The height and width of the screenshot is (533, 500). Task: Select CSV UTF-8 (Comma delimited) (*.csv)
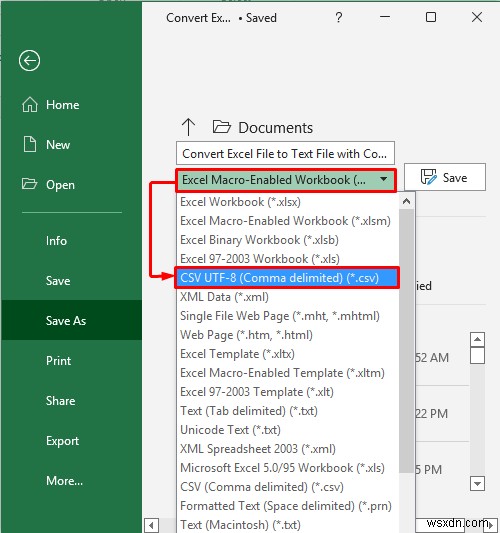click(287, 278)
